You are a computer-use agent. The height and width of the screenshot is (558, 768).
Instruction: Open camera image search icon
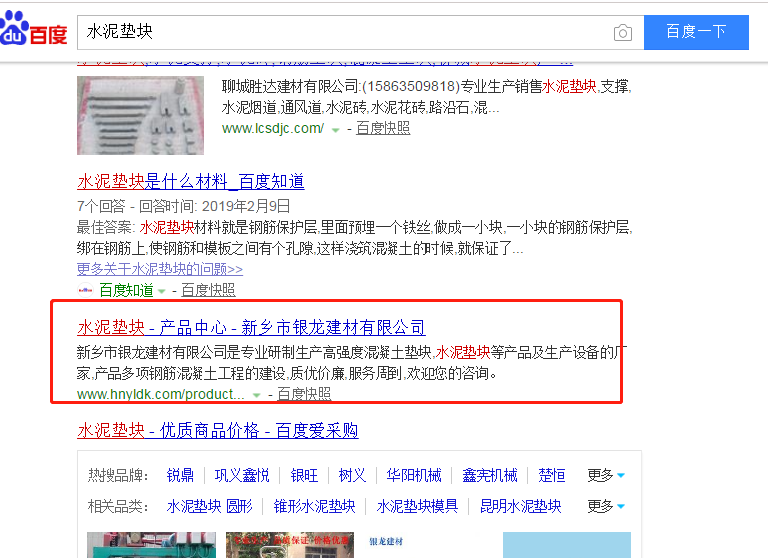[x=623, y=33]
